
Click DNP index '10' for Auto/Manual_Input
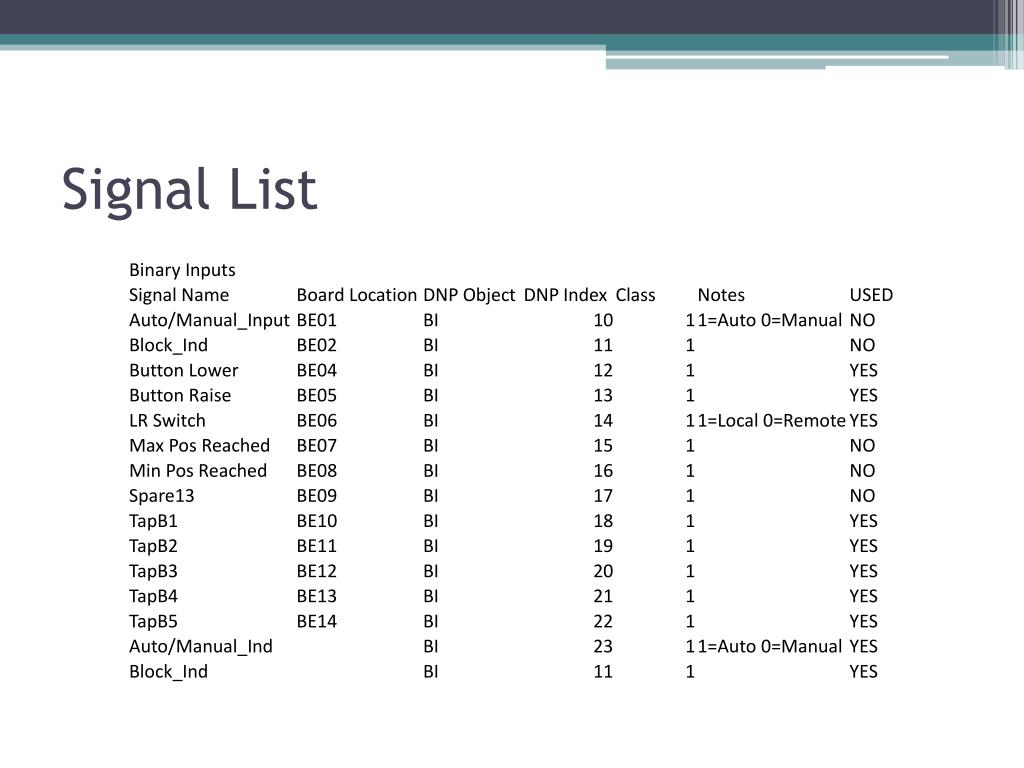click(x=603, y=321)
